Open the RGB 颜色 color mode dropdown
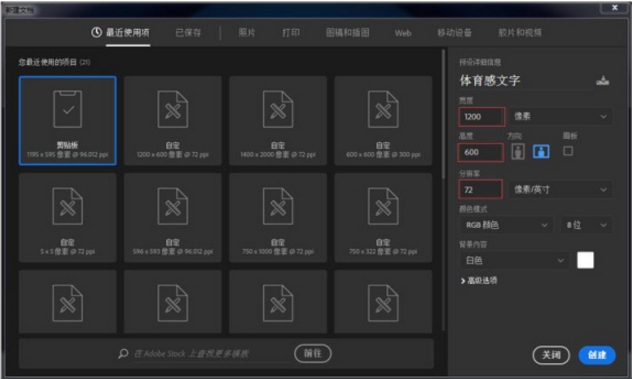The height and width of the screenshot is (379, 632). [x=507, y=225]
